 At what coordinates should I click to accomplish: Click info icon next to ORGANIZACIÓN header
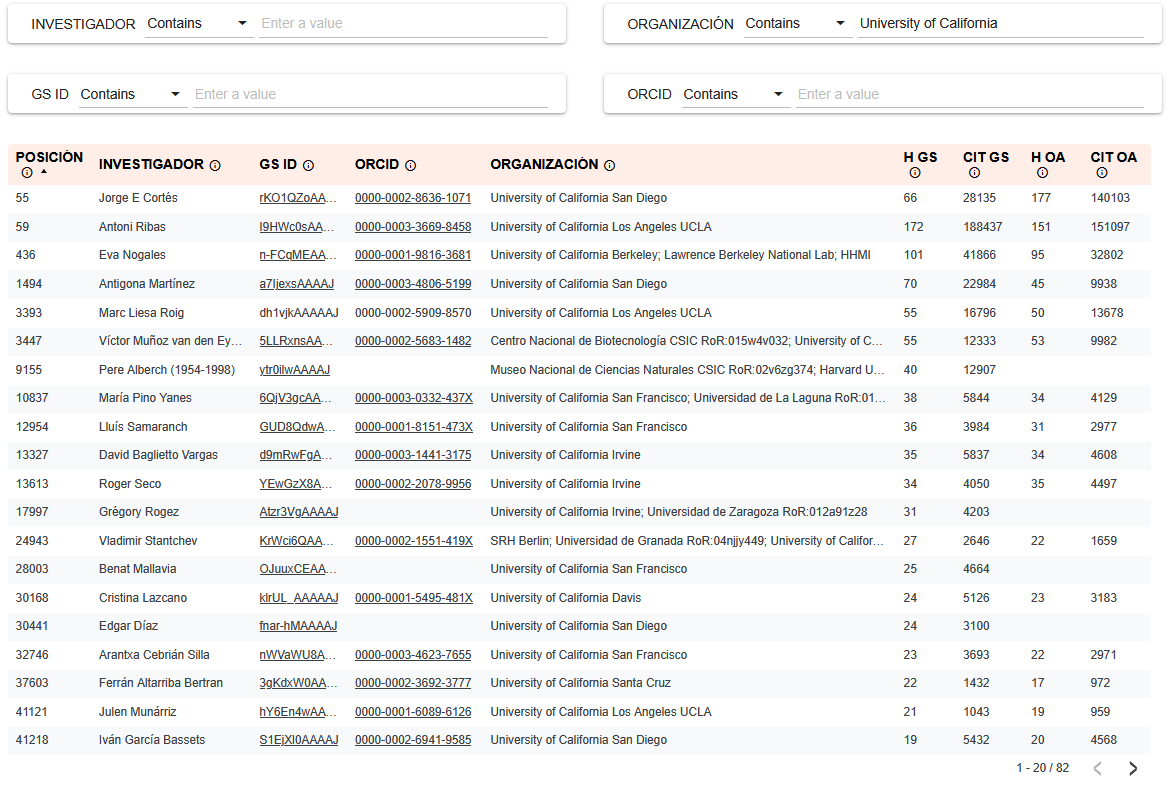coord(609,165)
